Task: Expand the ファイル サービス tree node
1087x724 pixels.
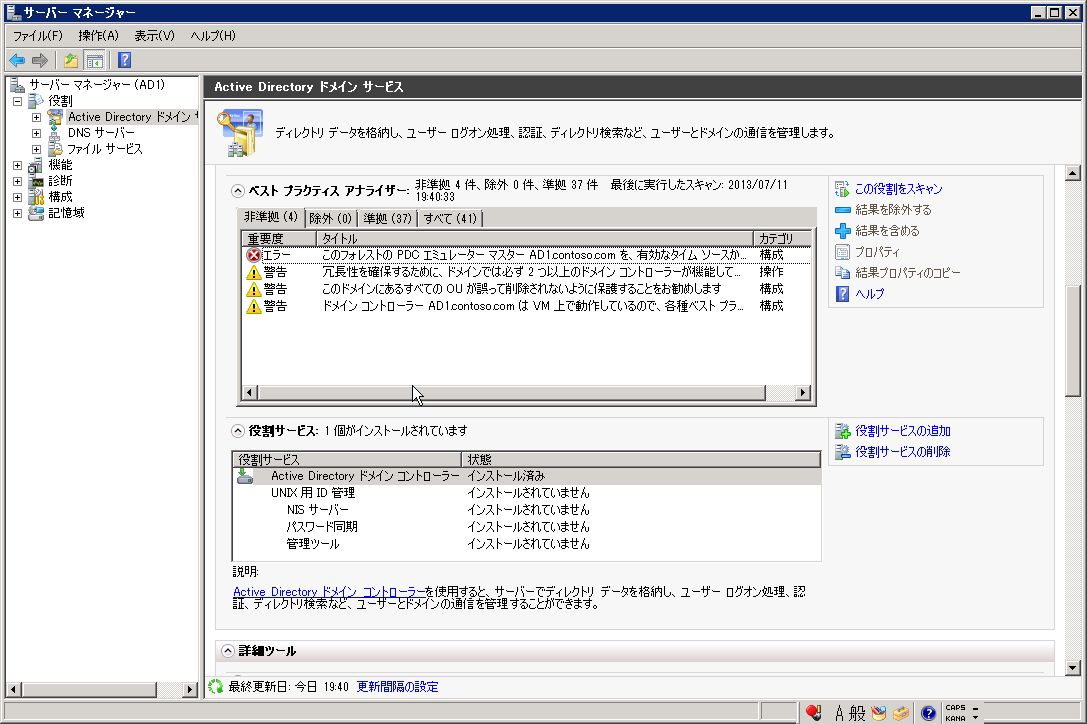Action: click(x=36, y=149)
